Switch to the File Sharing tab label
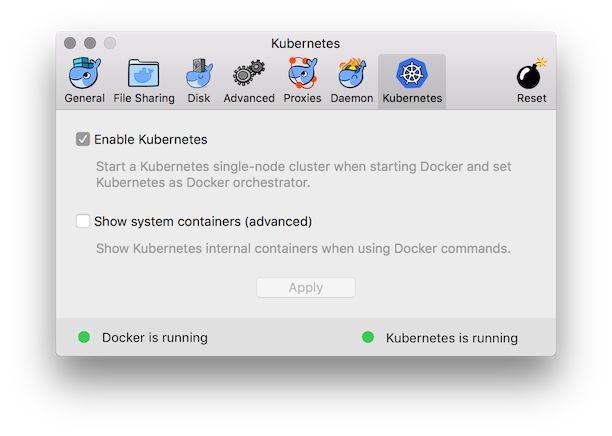The height and width of the screenshot is (436, 612). point(144,98)
